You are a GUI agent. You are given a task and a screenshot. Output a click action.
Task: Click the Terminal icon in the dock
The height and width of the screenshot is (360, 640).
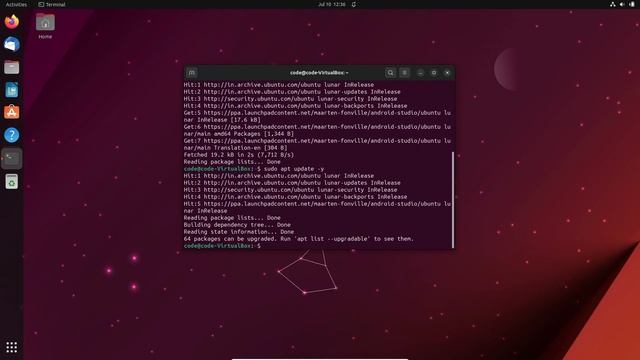click(x=11, y=158)
